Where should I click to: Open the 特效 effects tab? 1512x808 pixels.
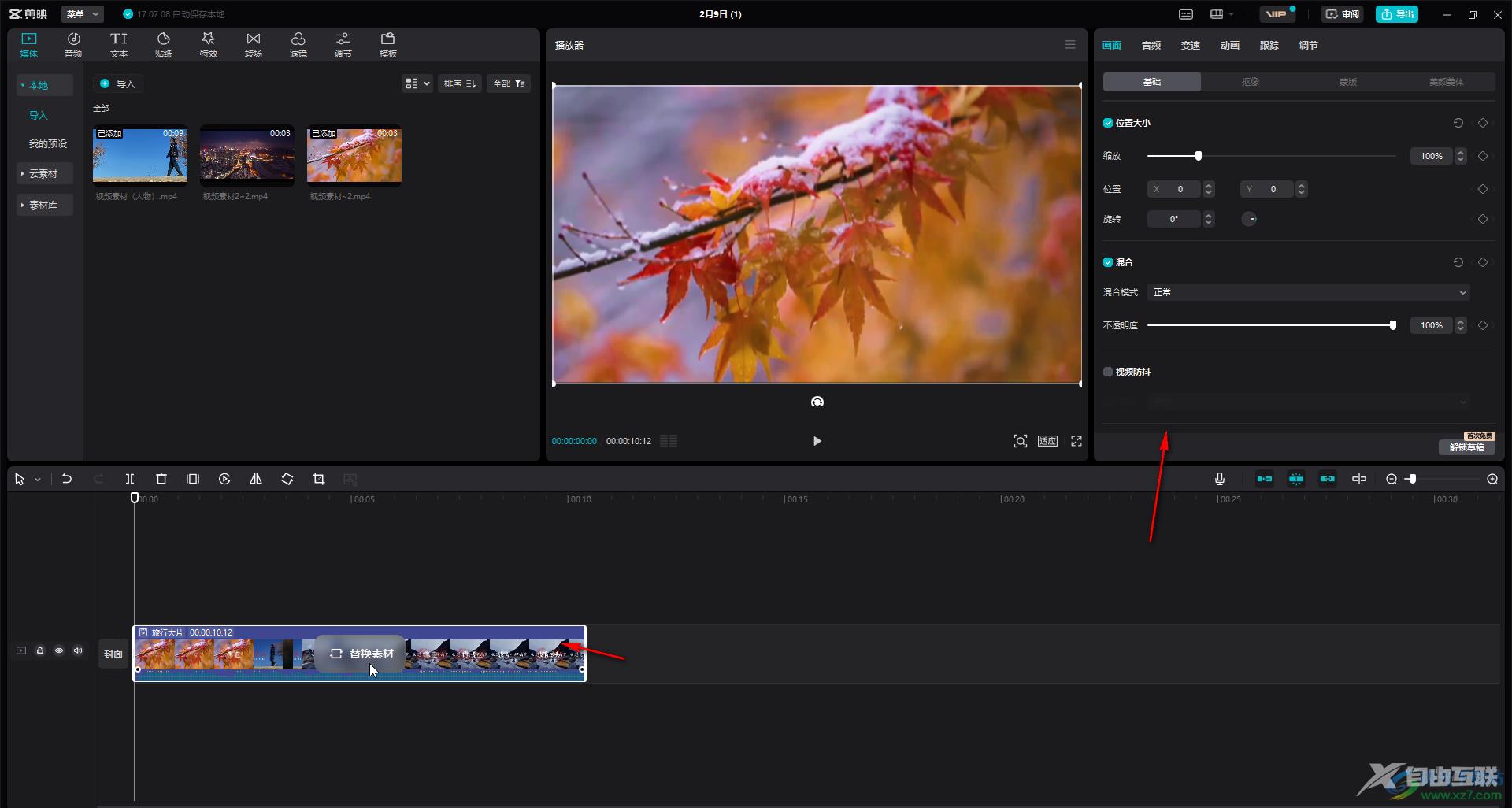[209, 45]
